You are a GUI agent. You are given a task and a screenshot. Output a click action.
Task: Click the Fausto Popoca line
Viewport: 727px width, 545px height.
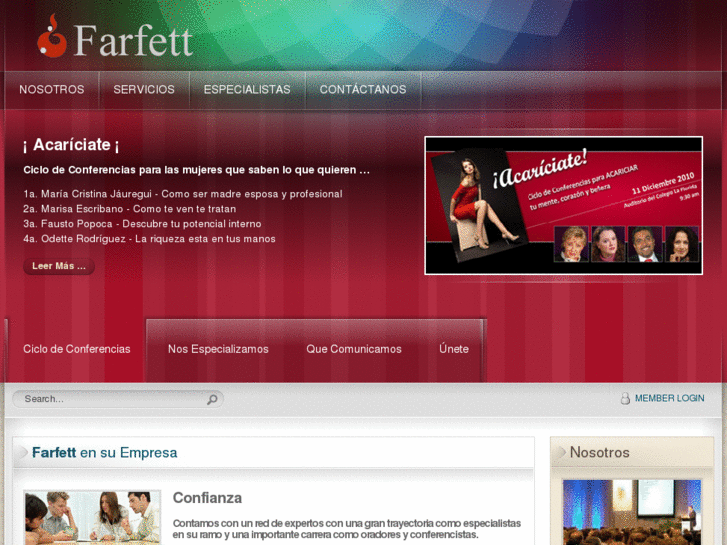pos(142,224)
